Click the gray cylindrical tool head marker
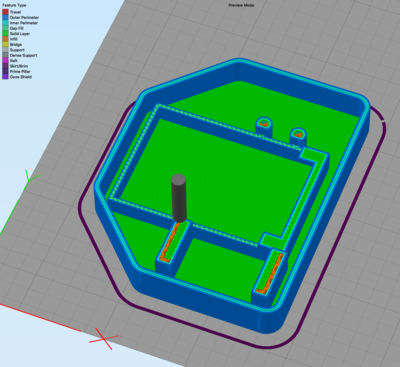Viewport: 400px width, 367px height. click(x=179, y=198)
